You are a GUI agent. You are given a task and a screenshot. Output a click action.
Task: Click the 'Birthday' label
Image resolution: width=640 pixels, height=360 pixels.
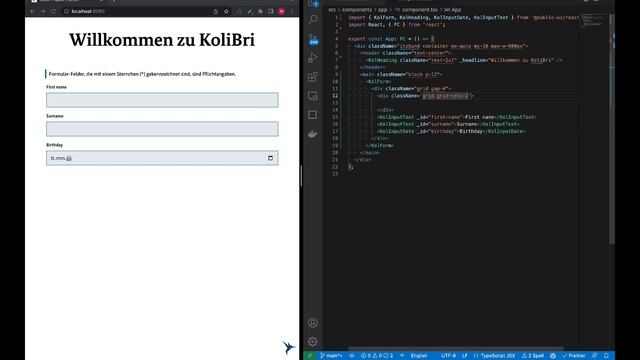pos(54,145)
